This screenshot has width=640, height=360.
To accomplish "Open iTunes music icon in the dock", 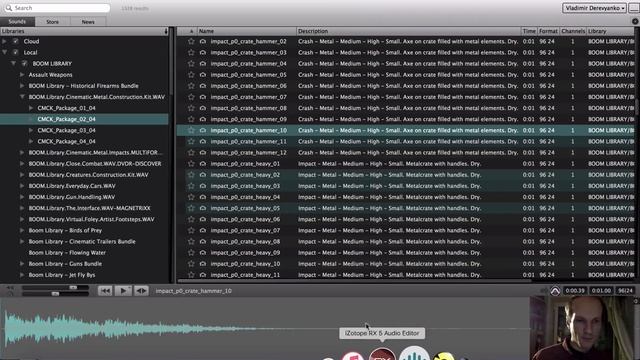I will (353, 356).
